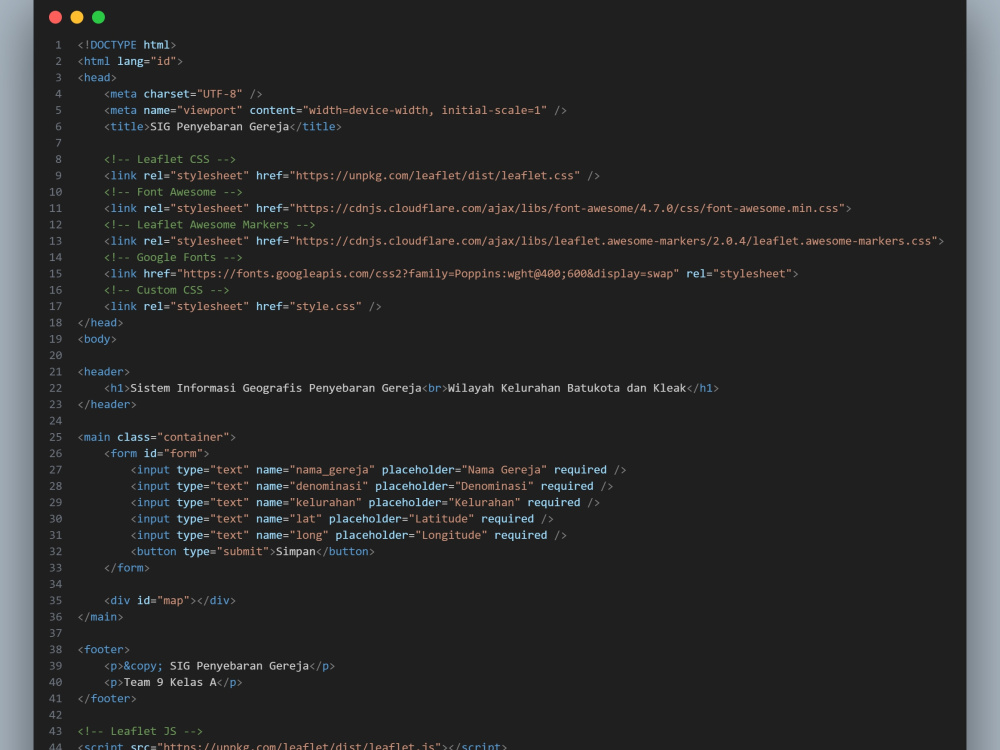Click the main class="container" tag
Image resolution: width=1000 pixels, height=750 pixels.
click(x=156, y=437)
